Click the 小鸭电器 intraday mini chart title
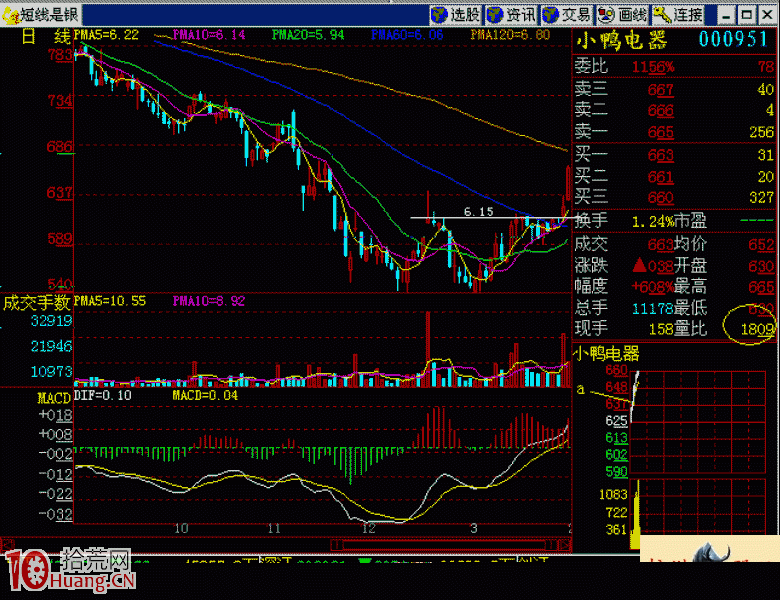Image resolution: width=780 pixels, height=600 pixels. (607, 354)
